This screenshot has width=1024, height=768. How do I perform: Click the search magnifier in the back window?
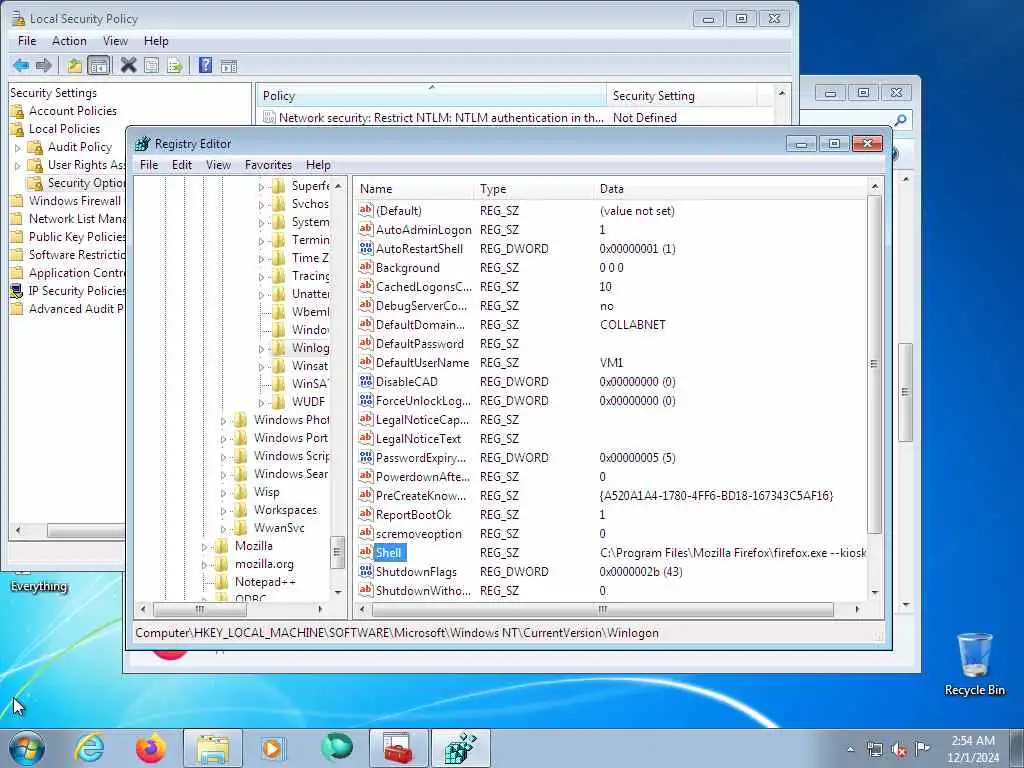(901, 120)
